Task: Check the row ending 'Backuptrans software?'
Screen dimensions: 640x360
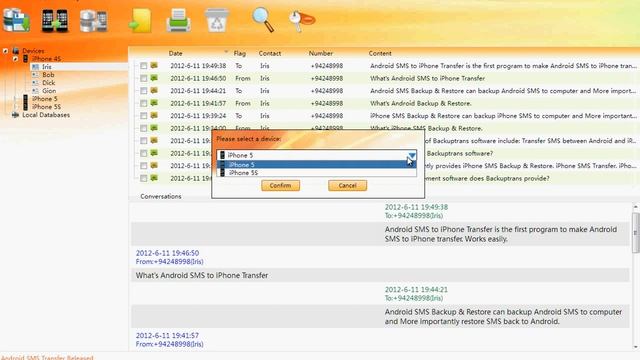Action: [x=144, y=153]
